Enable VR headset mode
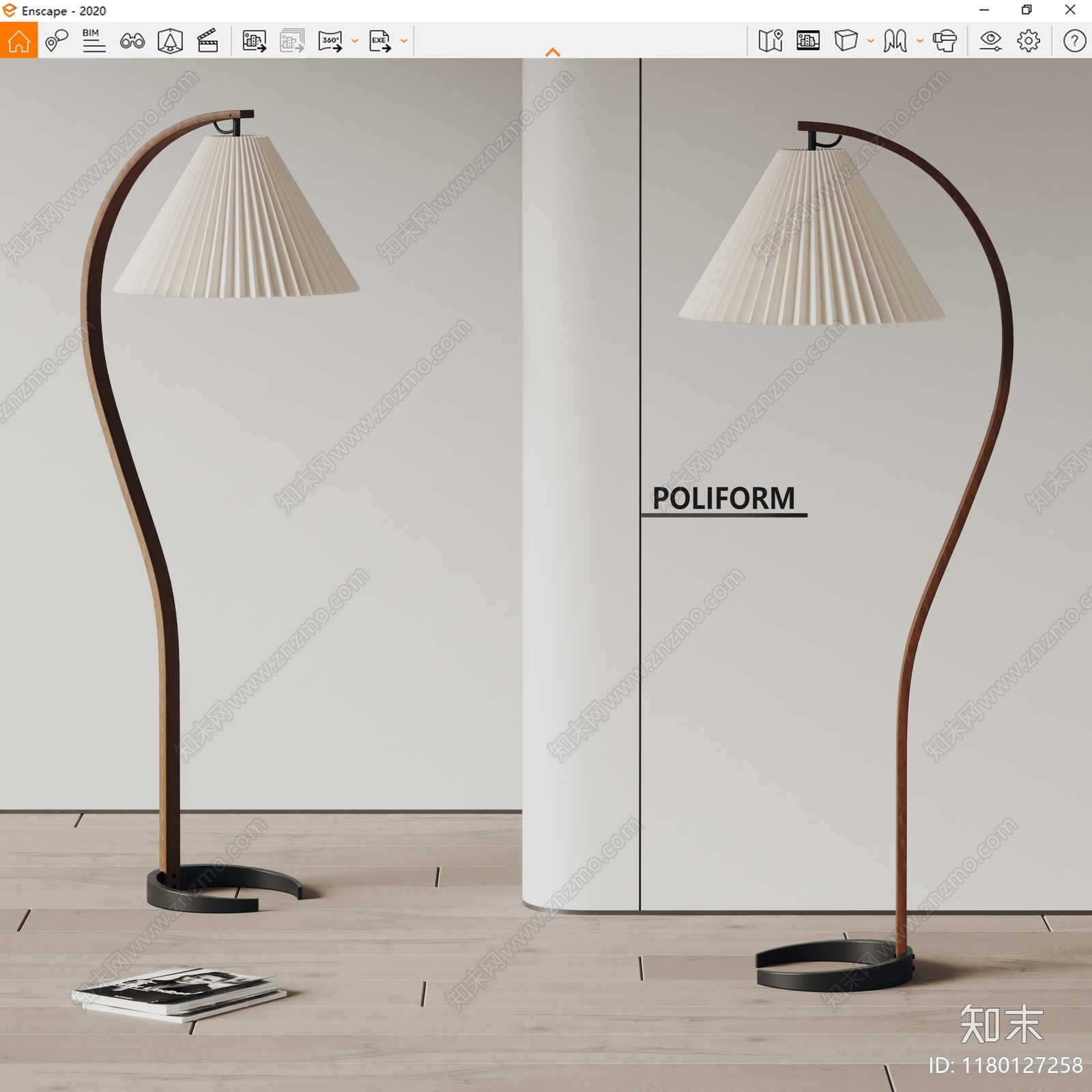The width and height of the screenshot is (1092, 1092). pos(945,41)
